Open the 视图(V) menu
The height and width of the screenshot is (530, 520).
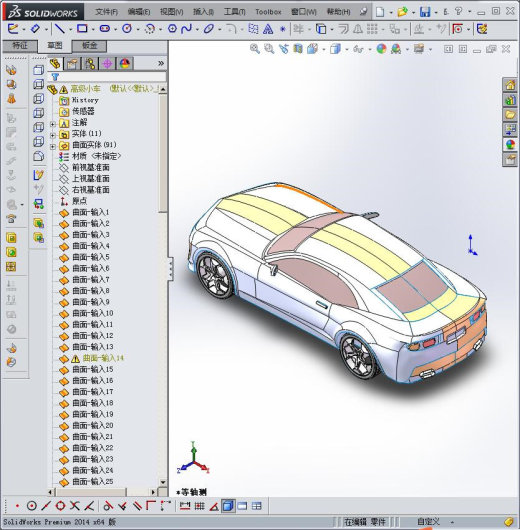tap(171, 12)
